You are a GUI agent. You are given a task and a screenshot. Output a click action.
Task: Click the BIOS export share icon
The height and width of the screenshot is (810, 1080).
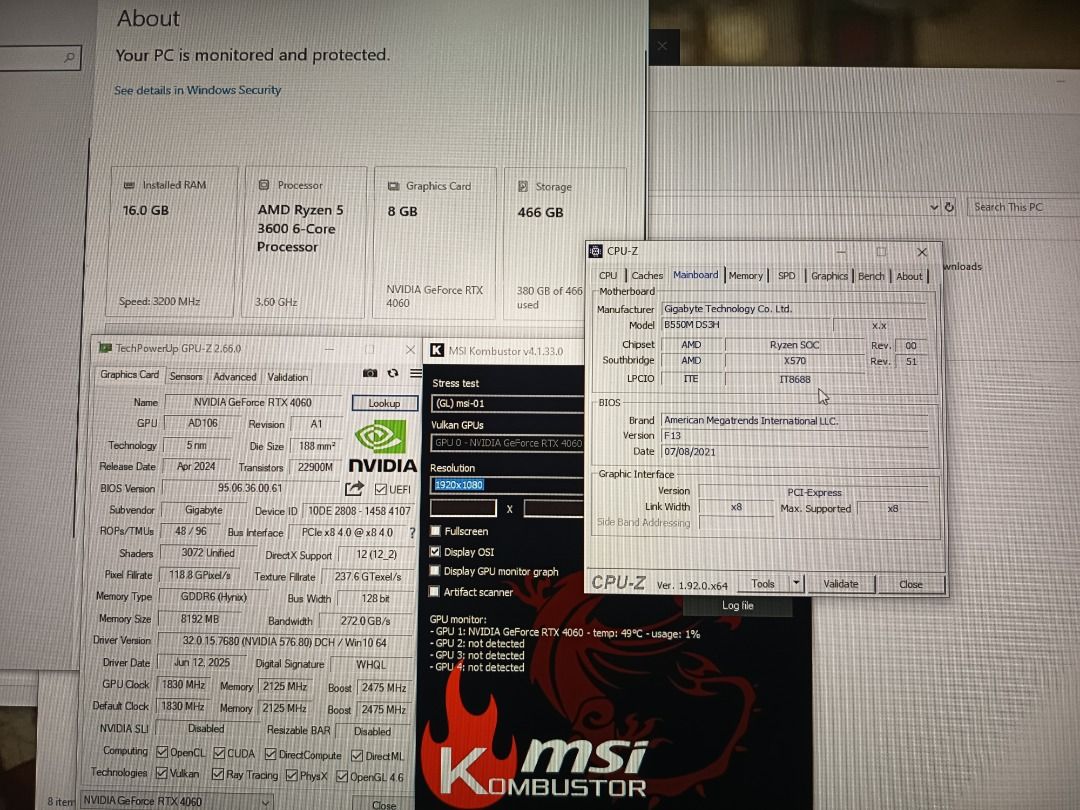[354, 488]
